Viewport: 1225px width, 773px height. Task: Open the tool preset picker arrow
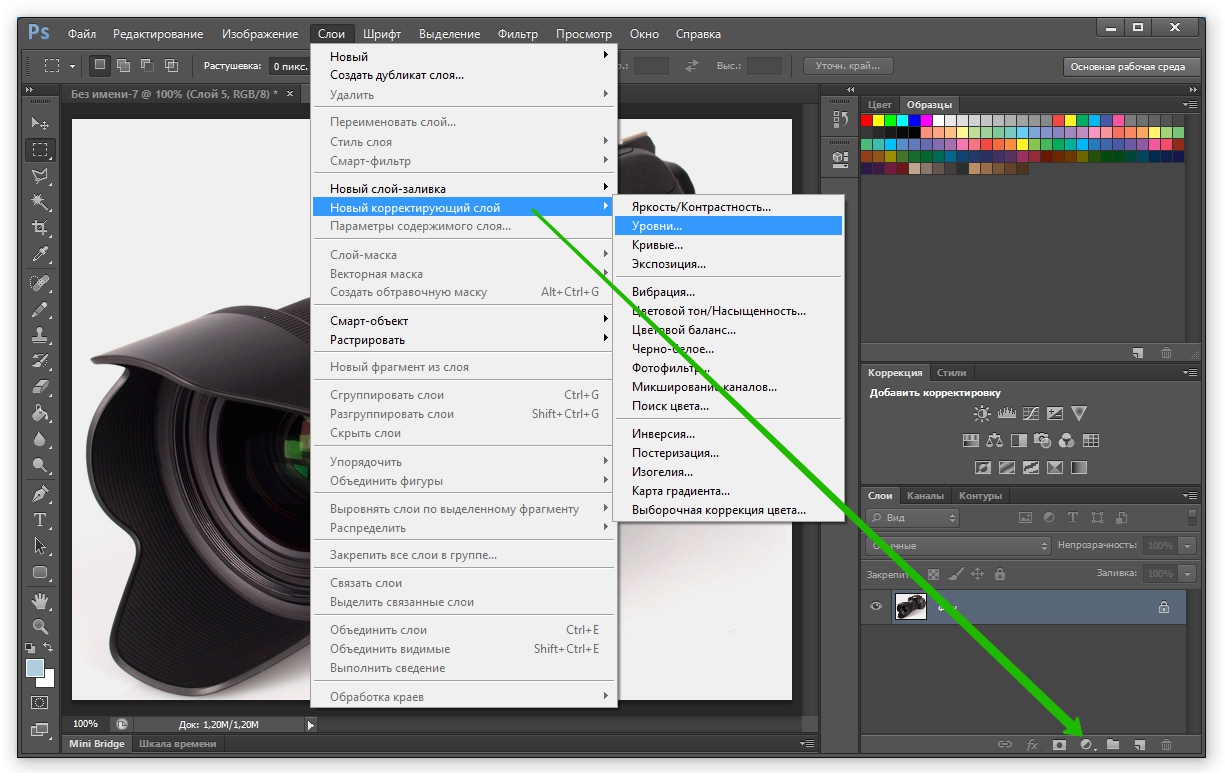(72, 67)
